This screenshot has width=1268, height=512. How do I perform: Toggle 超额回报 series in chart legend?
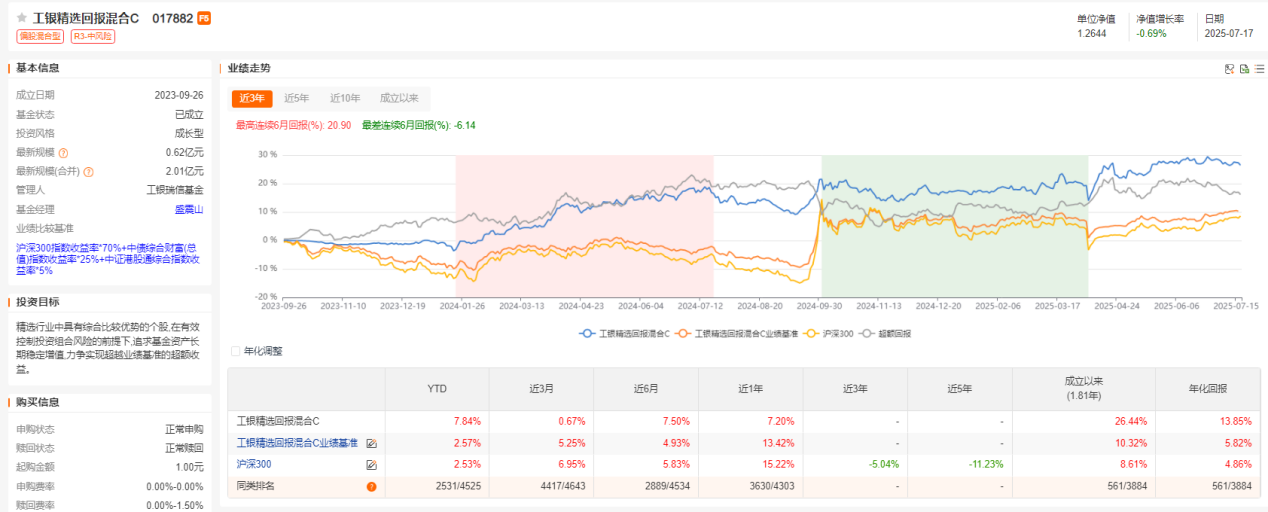click(887, 333)
